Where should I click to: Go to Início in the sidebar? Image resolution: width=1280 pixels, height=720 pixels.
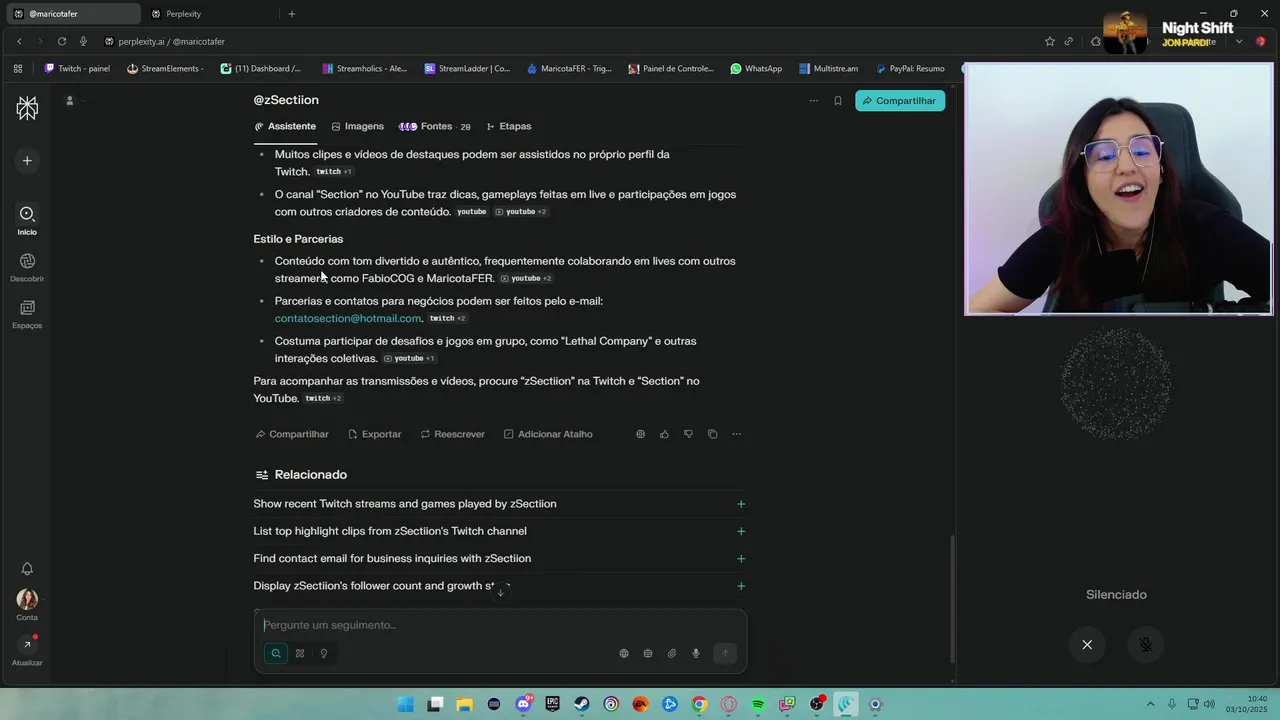click(27, 220)
